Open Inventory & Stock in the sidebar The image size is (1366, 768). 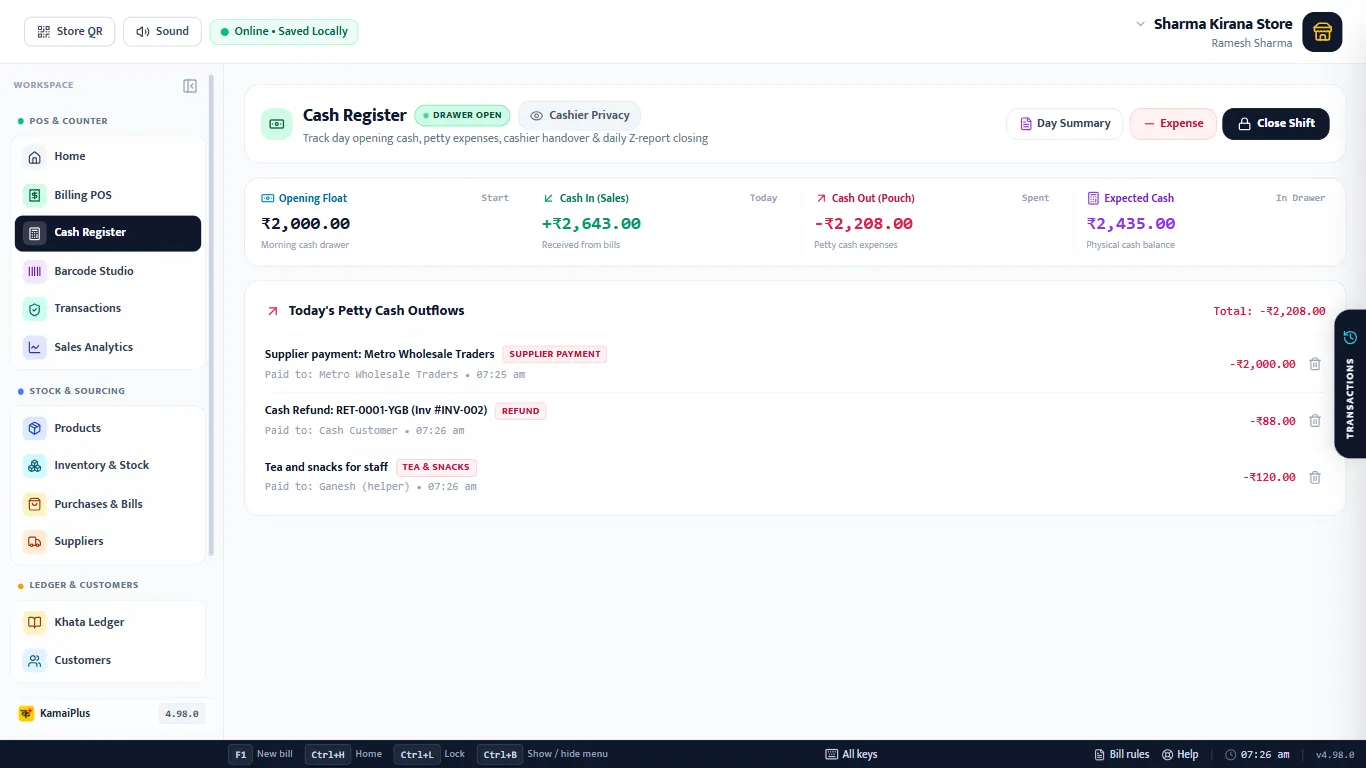click(108, 466)
